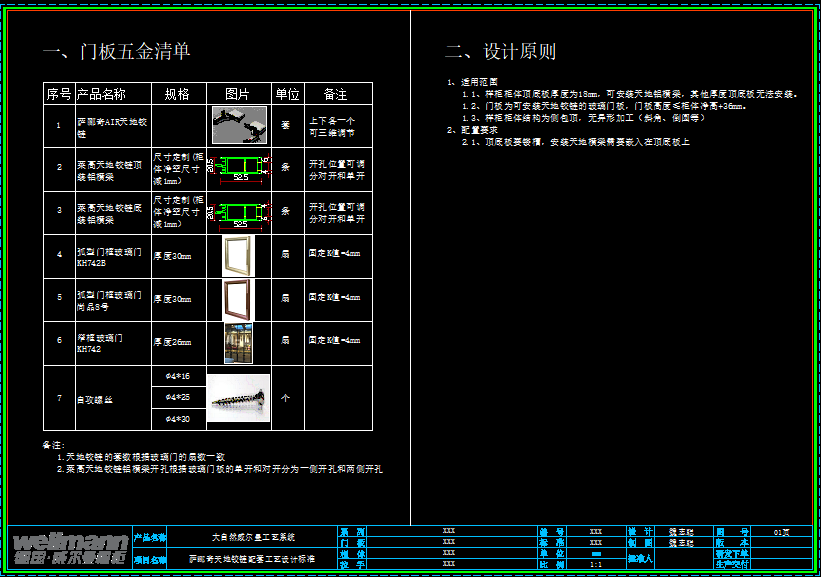
Task: Click the self-tapping screw picture
Action: (x=238, y=398)
